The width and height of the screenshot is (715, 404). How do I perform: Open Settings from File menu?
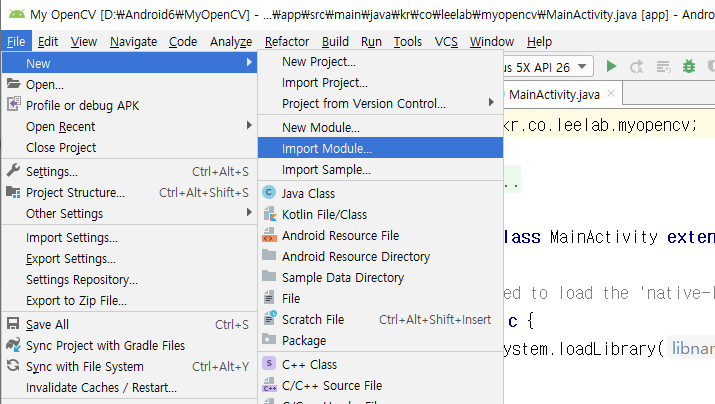[51, 171]
